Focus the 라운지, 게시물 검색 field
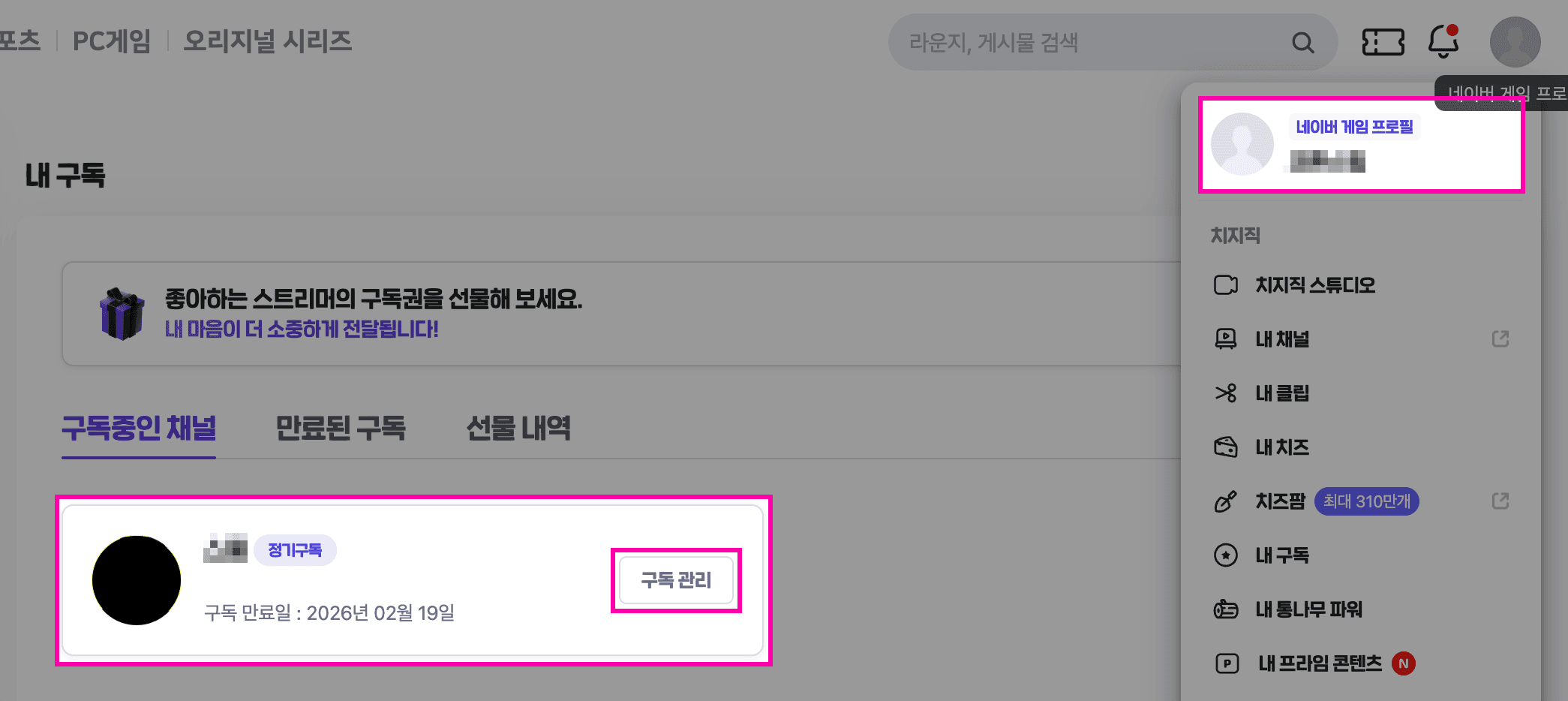This screenshot has width=1568, height=701. (x=1088, y=43)
